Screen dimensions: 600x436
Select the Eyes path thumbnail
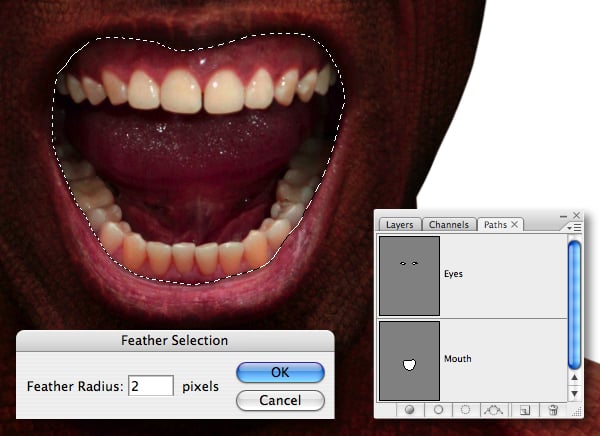point(409,276)
